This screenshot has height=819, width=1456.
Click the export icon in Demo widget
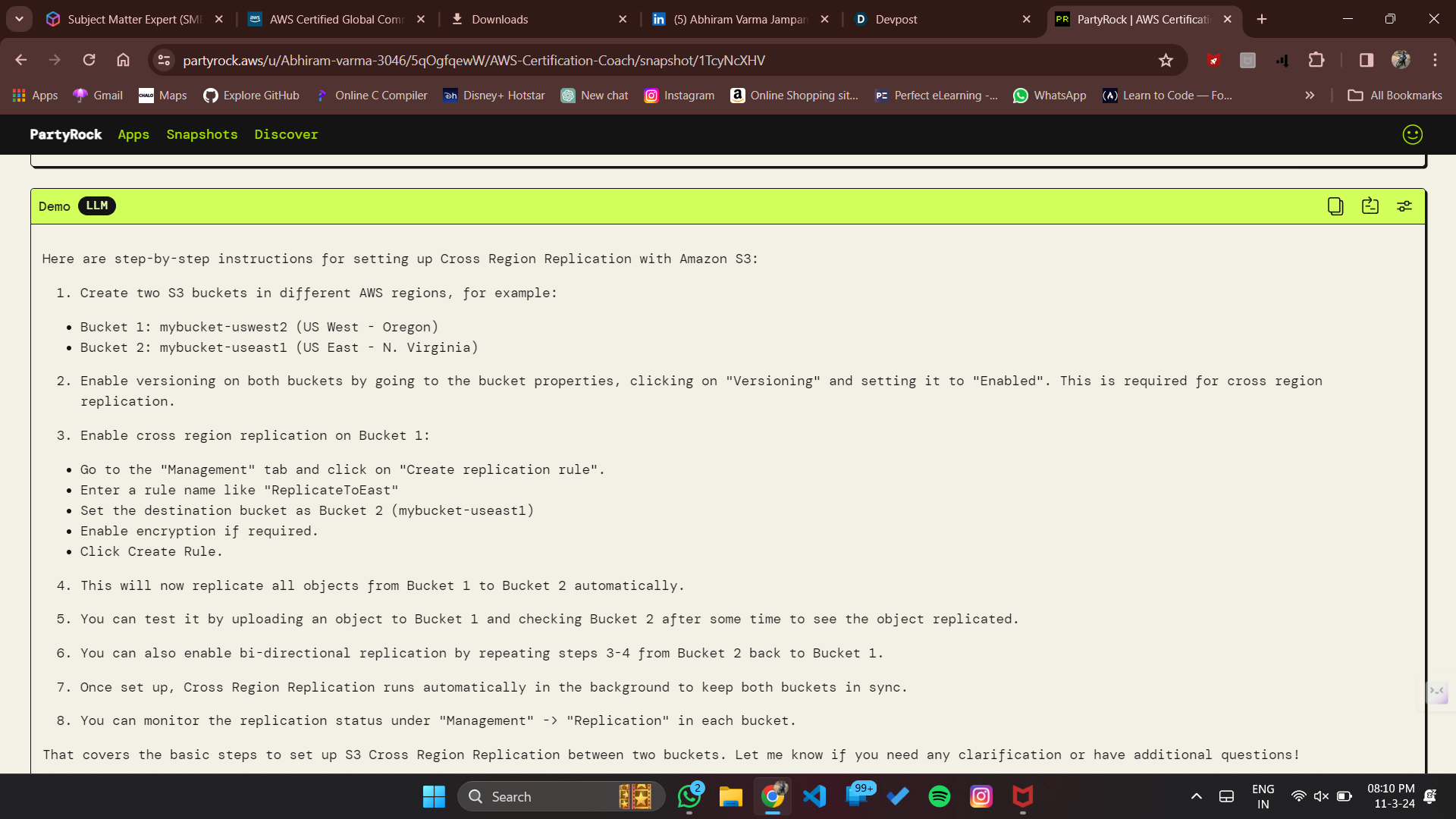(x=1370, y=206)
